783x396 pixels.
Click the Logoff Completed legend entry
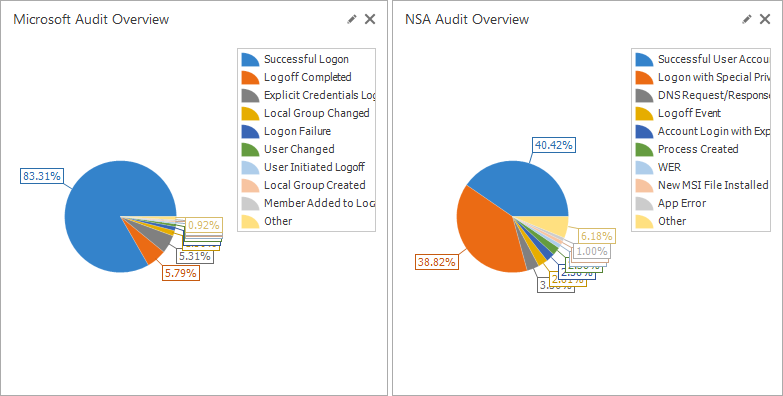[x=308, y=77]
